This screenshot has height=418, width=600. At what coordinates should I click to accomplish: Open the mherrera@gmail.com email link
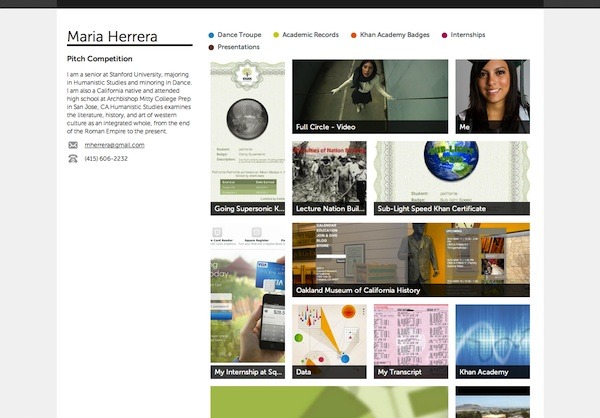[x=114, y=145]
